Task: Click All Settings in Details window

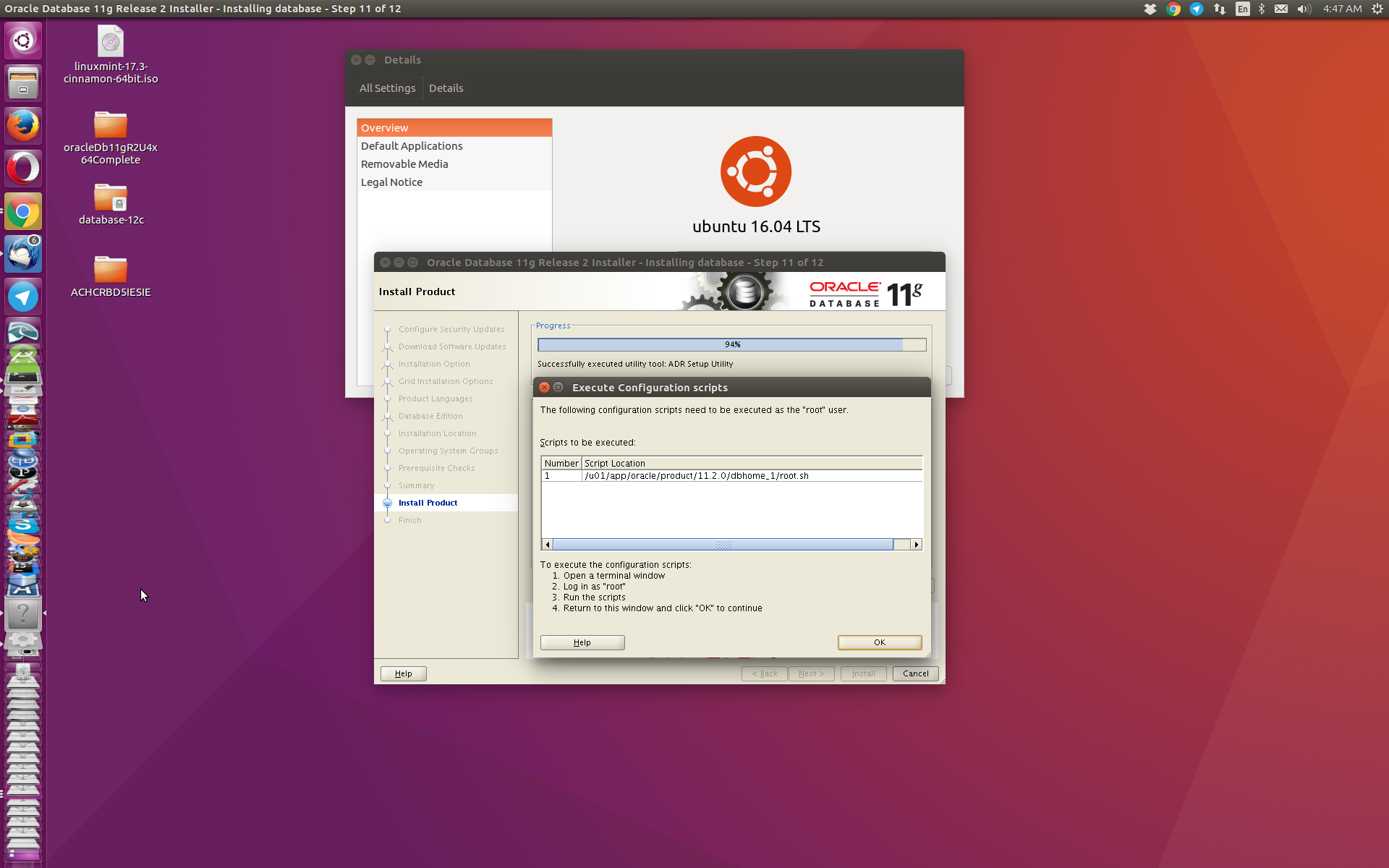Action: click(x=387, y=88)
